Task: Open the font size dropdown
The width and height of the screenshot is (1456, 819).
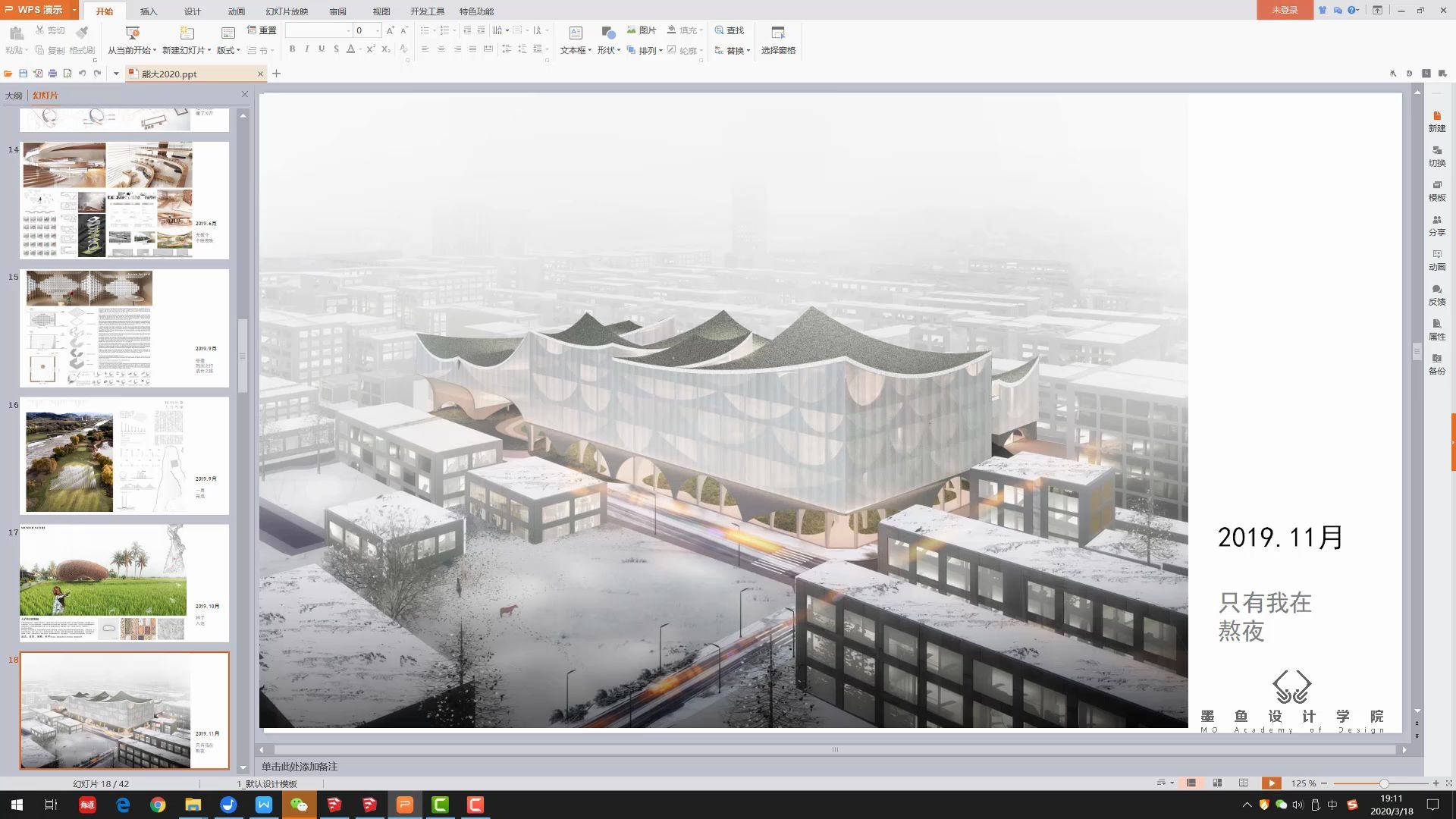Action: 378,30
